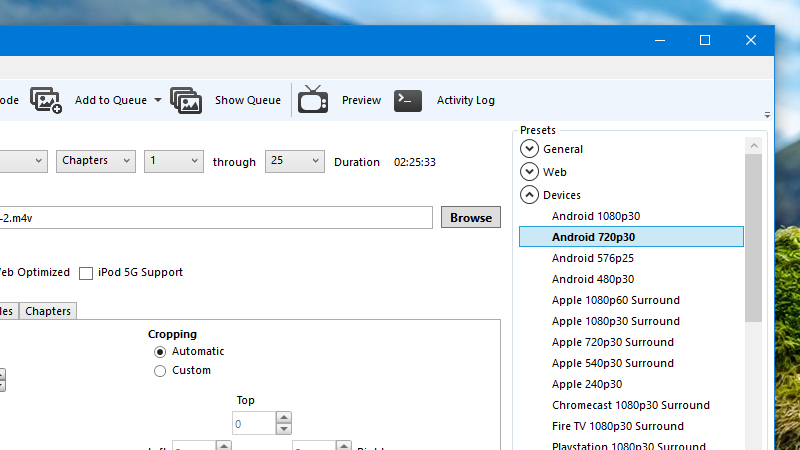
Task: Open the start chapter 1 dropdown
Action: click(x=173, y=161)
